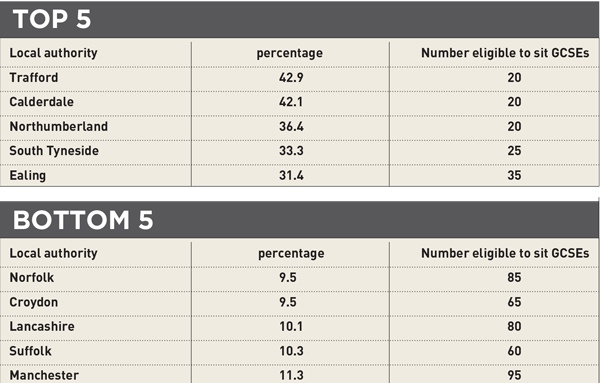
Task: Click the Norfolk row name
Action: coord(32,277)
